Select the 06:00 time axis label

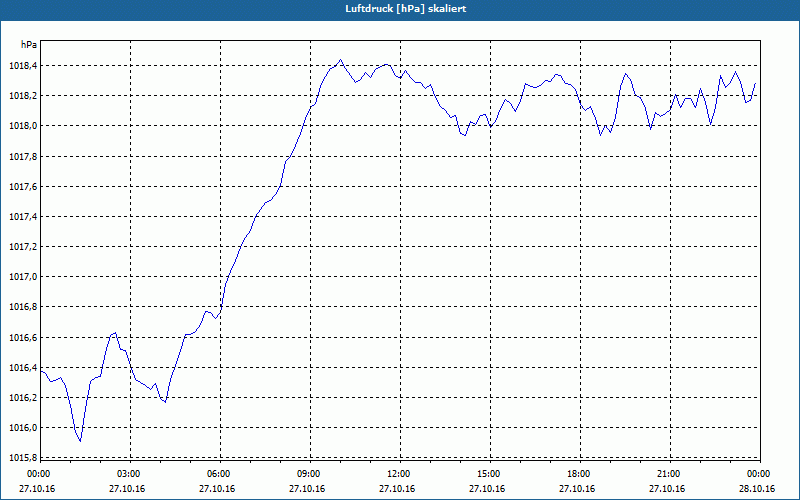[x=220, y=474]
